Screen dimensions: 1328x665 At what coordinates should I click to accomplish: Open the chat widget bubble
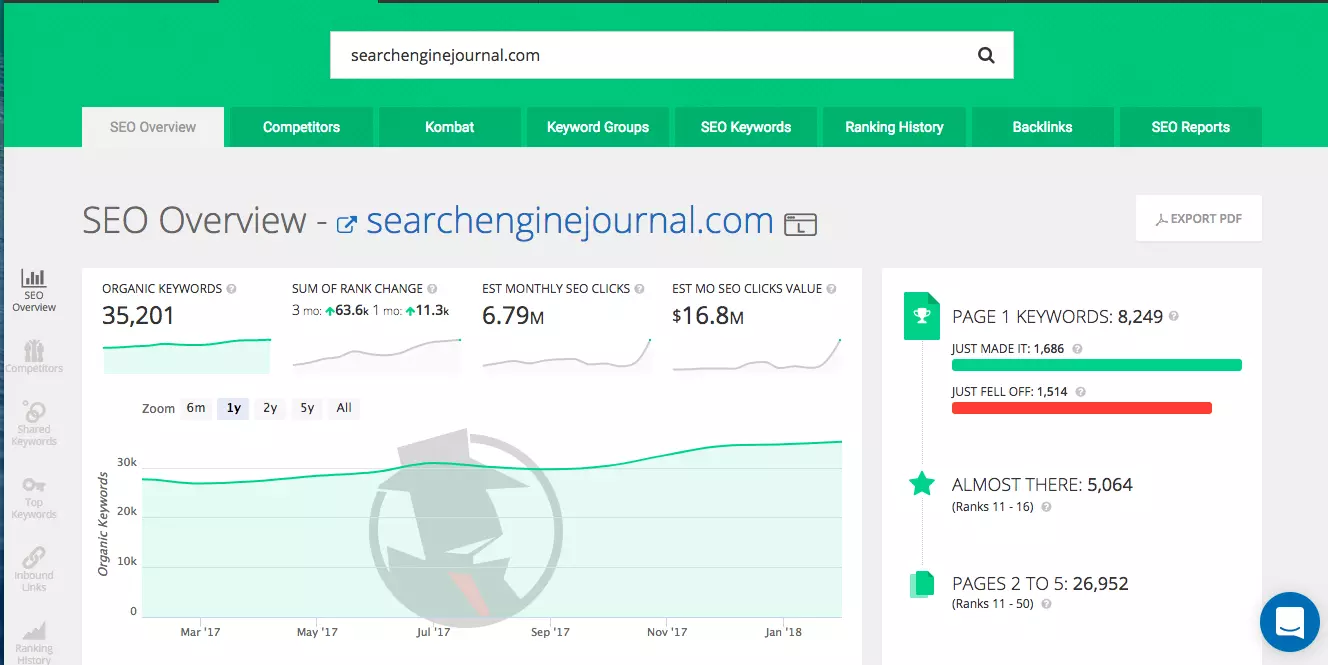(1290, 622)
